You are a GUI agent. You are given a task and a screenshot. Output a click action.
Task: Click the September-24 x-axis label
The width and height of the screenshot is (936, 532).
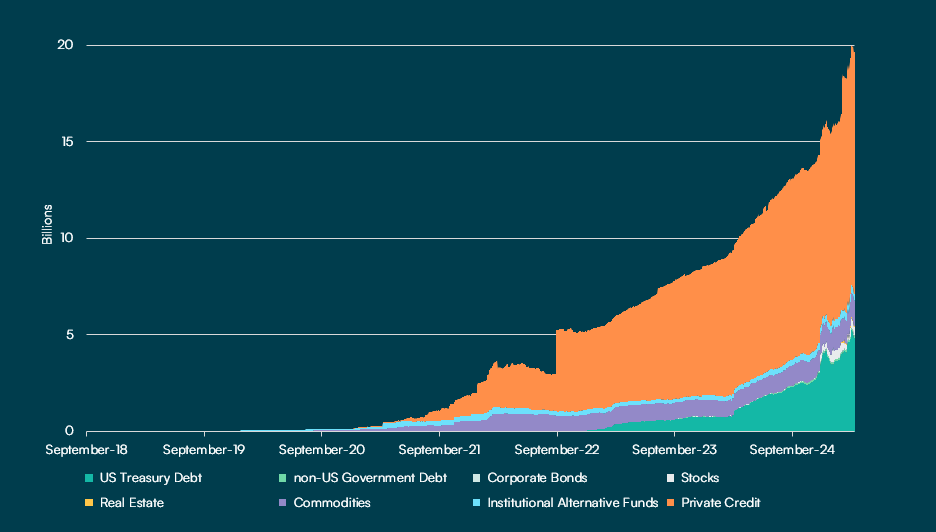[792, 449]
